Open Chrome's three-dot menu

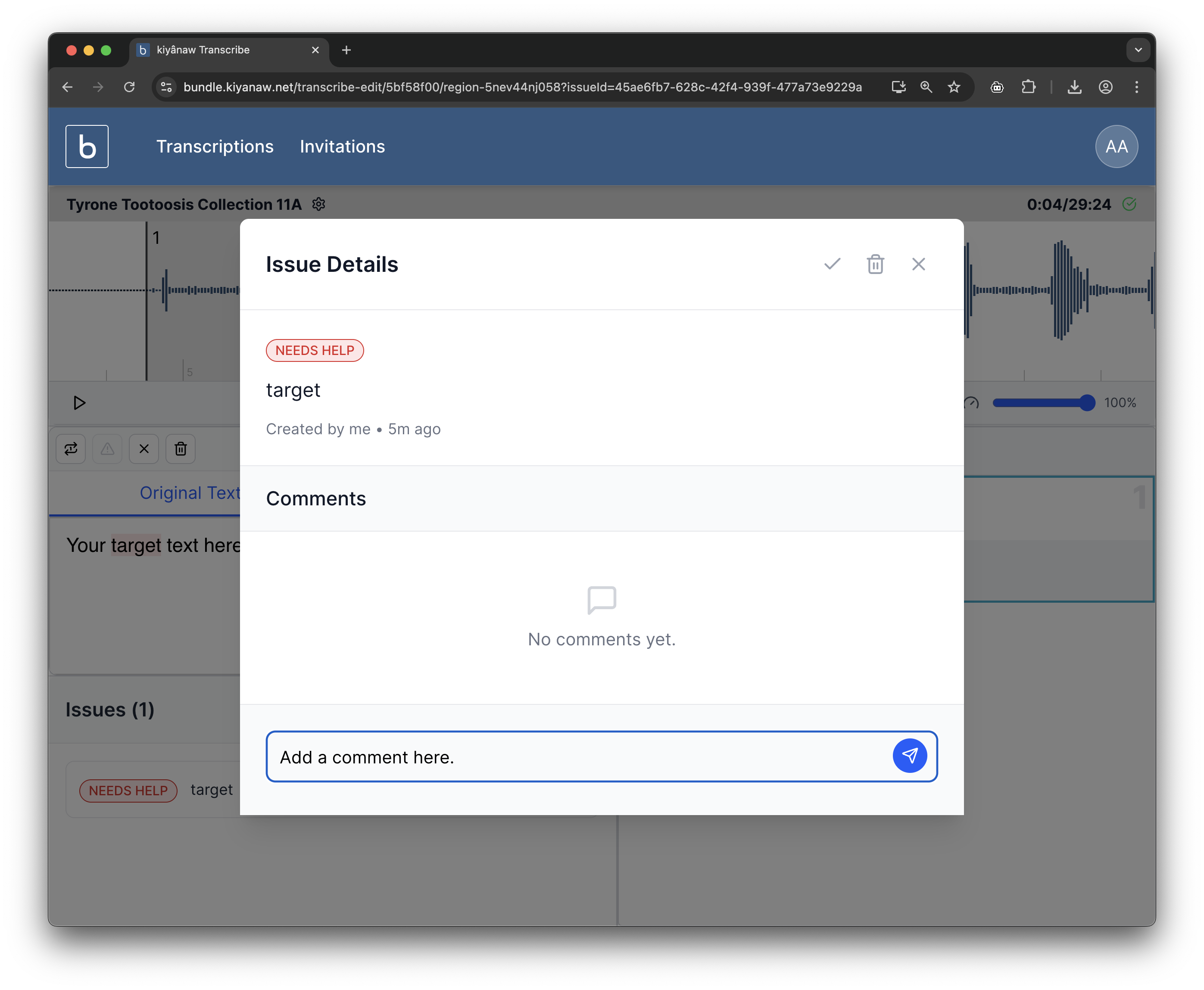tap(1136, 87)
